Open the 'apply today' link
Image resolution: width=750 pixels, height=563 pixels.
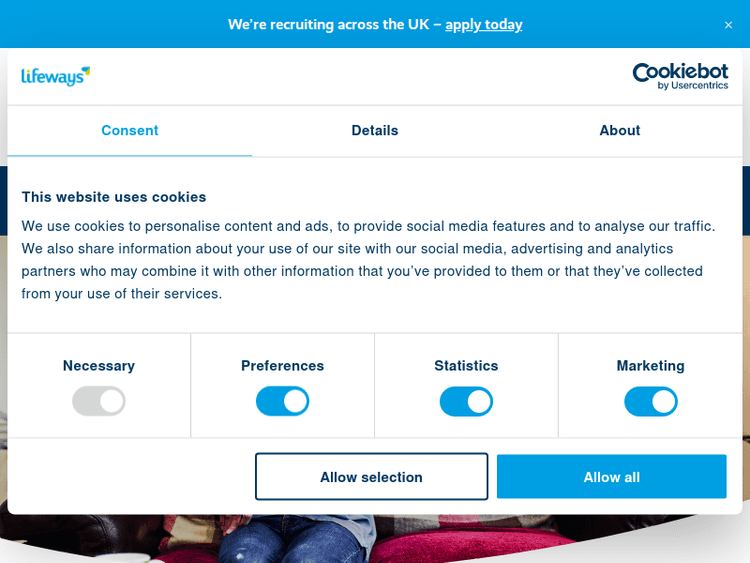[484, 24]
